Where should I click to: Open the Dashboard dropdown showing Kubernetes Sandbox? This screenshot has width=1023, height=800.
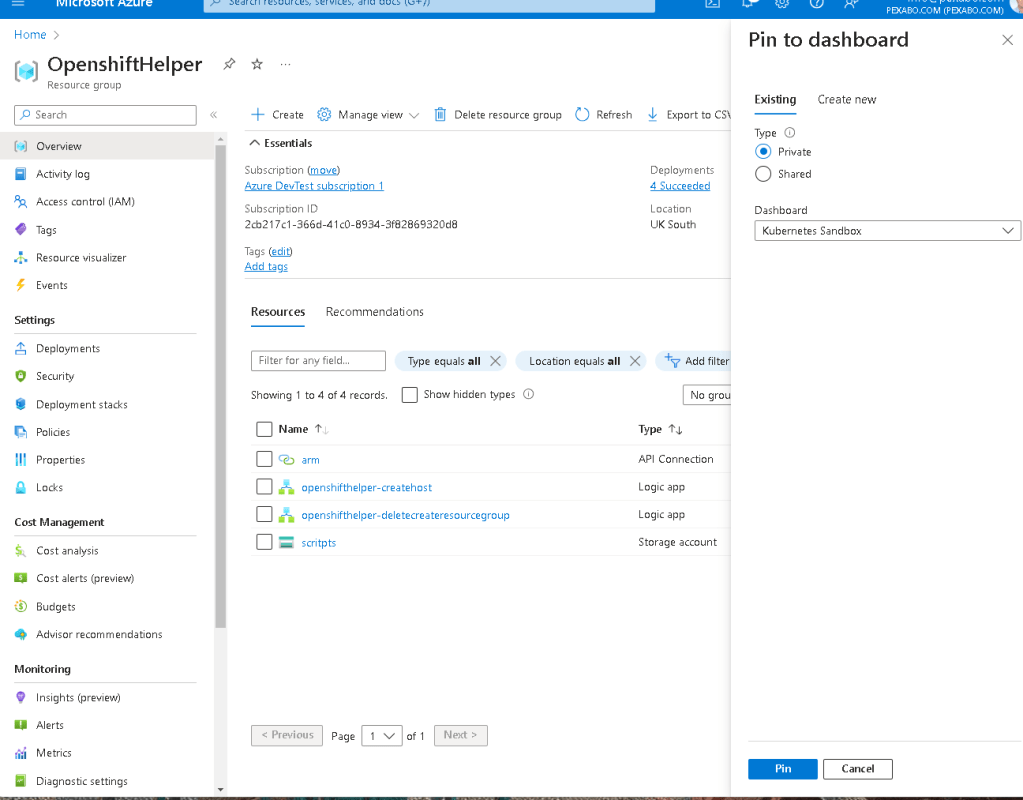pos(887,230)
